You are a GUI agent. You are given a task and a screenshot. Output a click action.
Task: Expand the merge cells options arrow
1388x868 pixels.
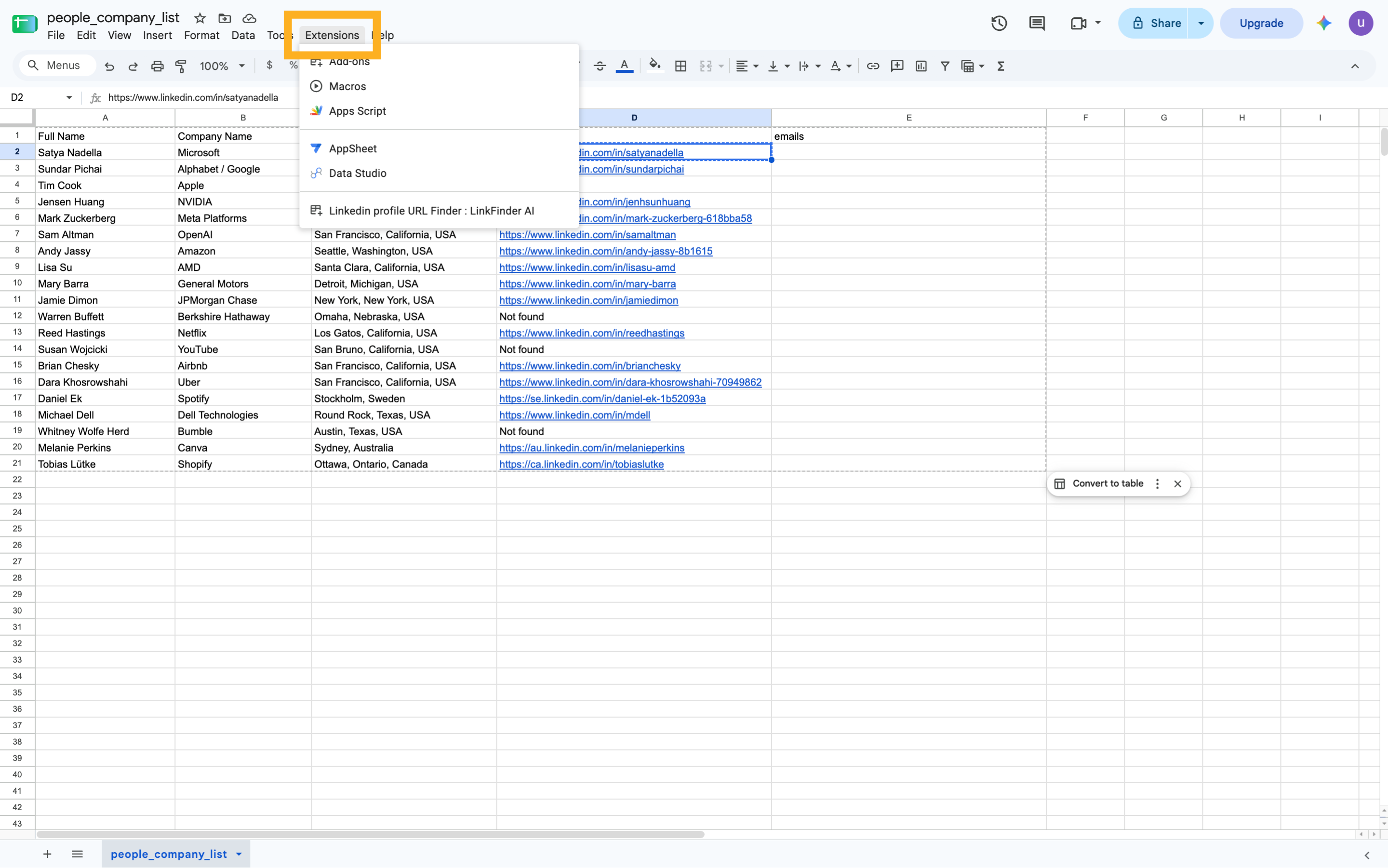(721, 66)
